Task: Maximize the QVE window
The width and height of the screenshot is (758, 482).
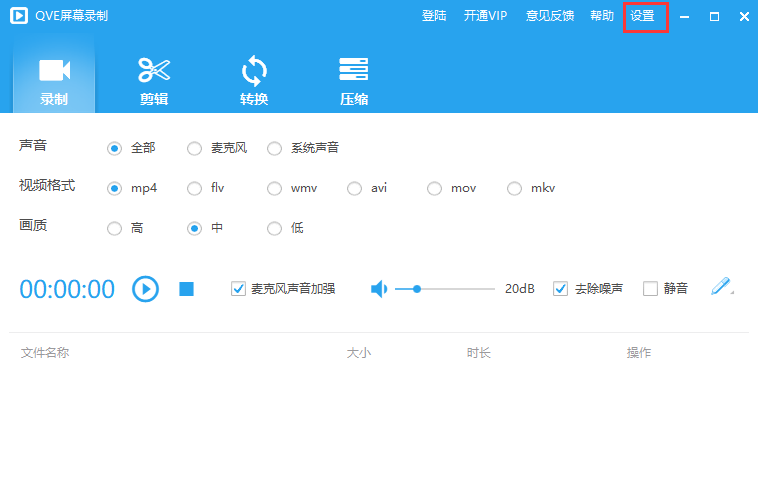Action: 714,17
